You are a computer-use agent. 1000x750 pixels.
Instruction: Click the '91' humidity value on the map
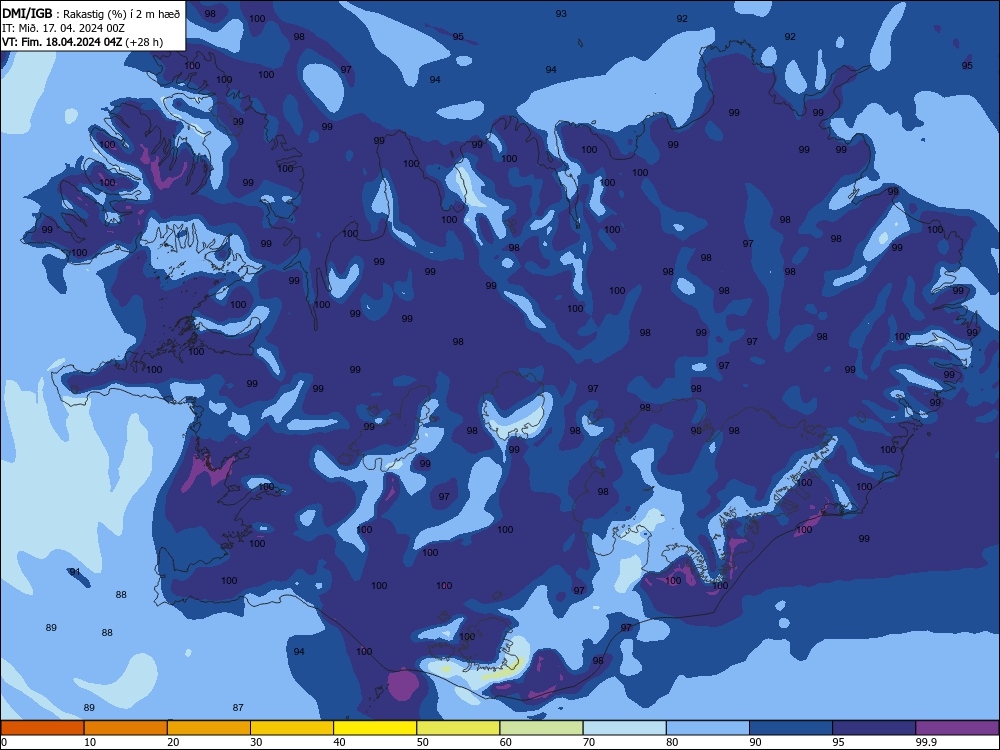click(75, 571)
